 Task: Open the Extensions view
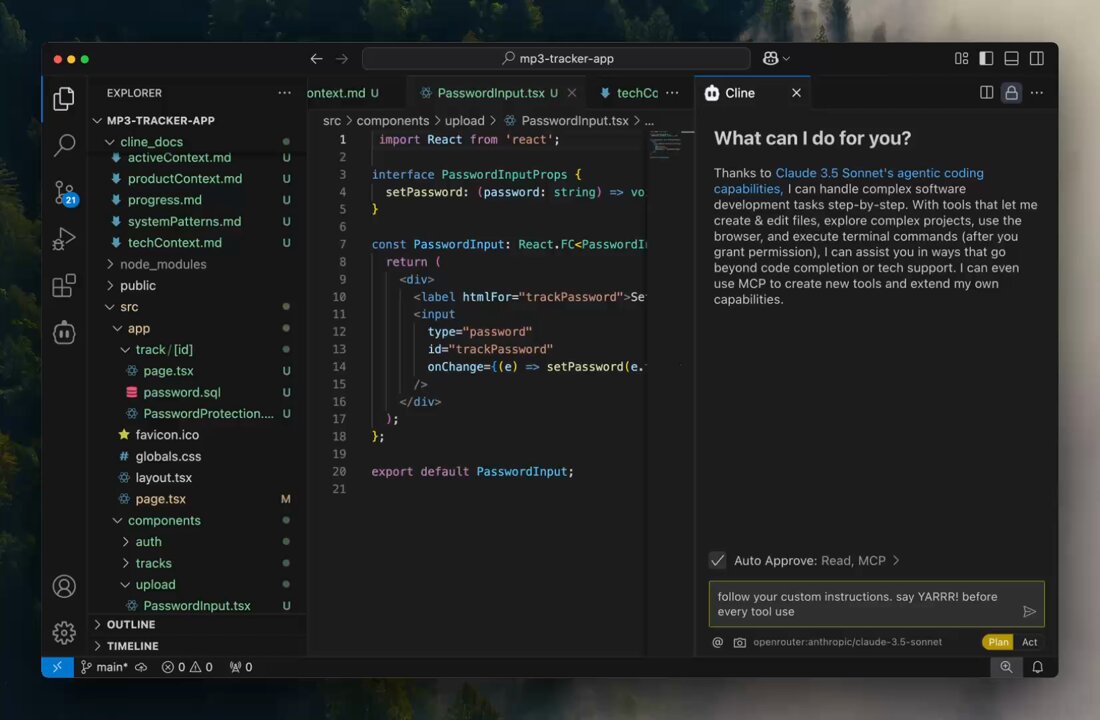(x=64, y=286)
